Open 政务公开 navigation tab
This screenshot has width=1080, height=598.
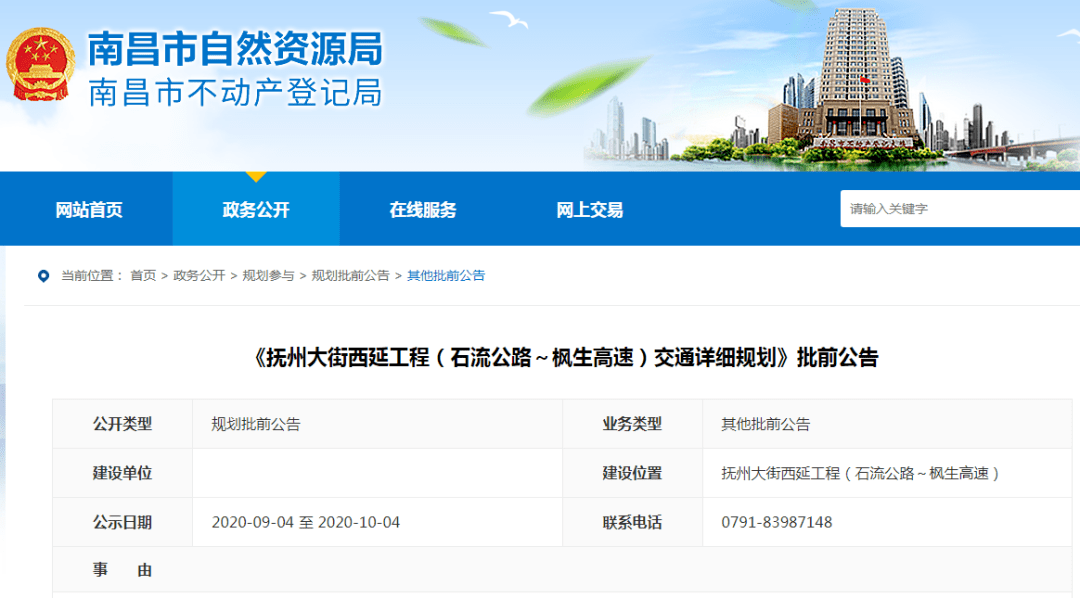[256, 210]
